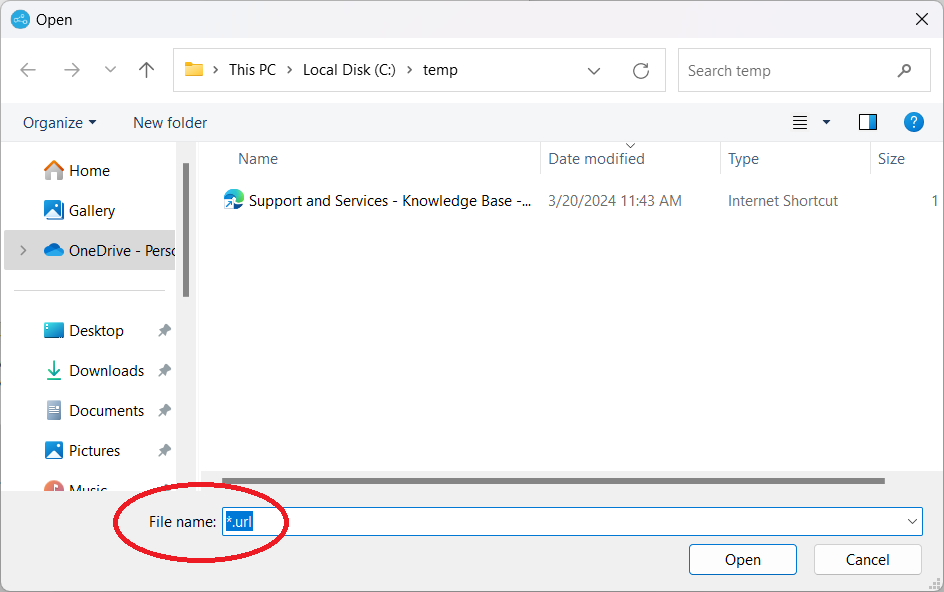The width and height of the screenshot is (944, 592).
Task: Click New folder to create one
Action: (169, 122)
